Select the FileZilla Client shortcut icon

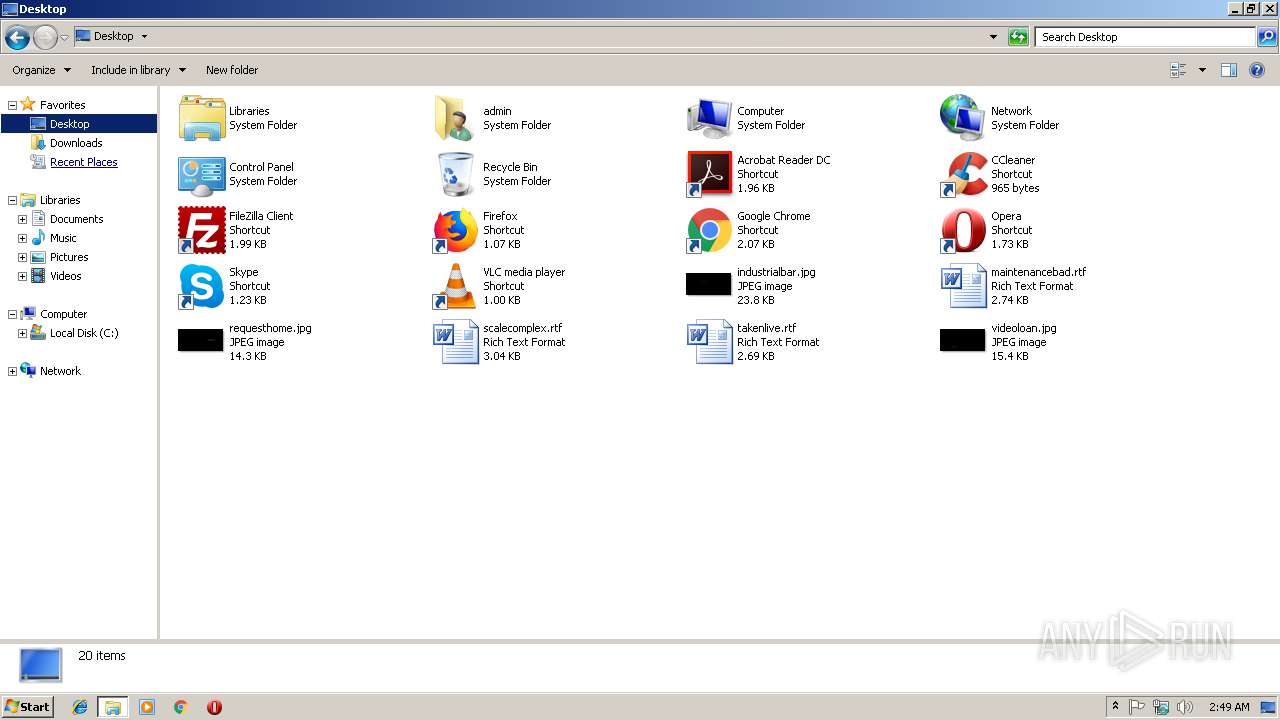[x=202, y=230]
